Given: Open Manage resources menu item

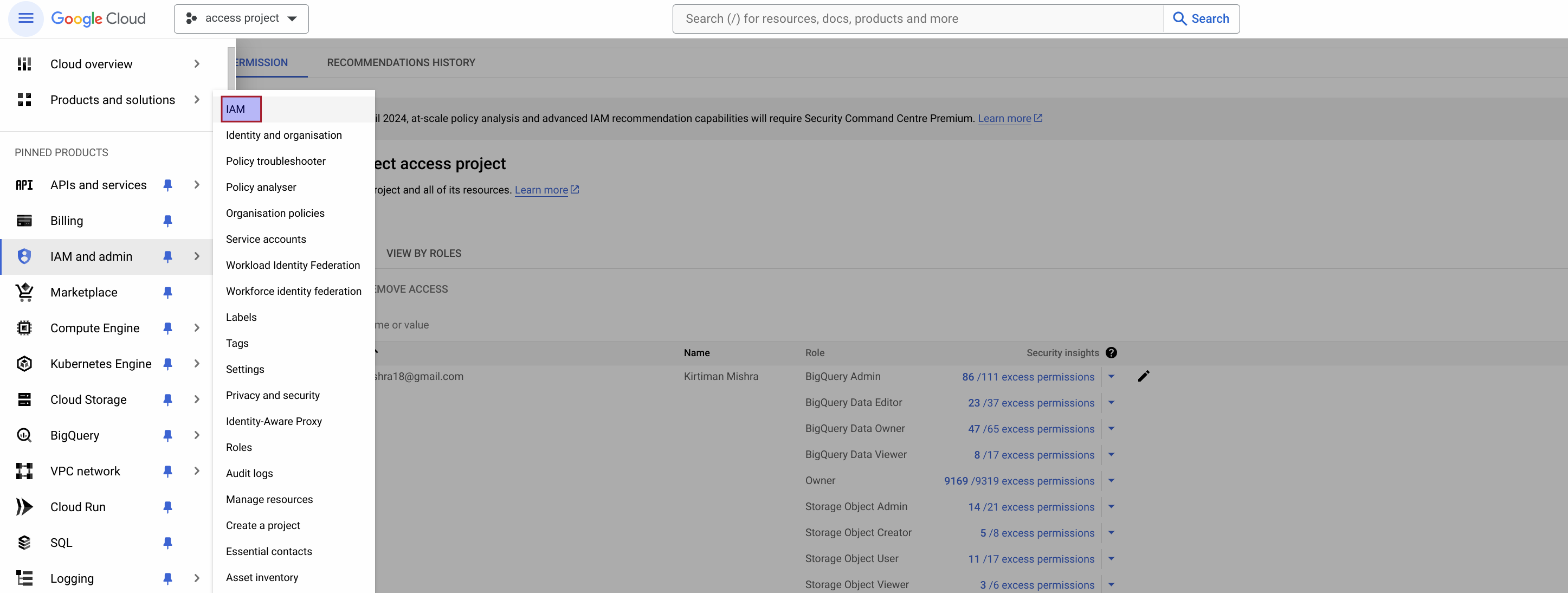Looking at the screenshot, I should click(x=269, y=499).
